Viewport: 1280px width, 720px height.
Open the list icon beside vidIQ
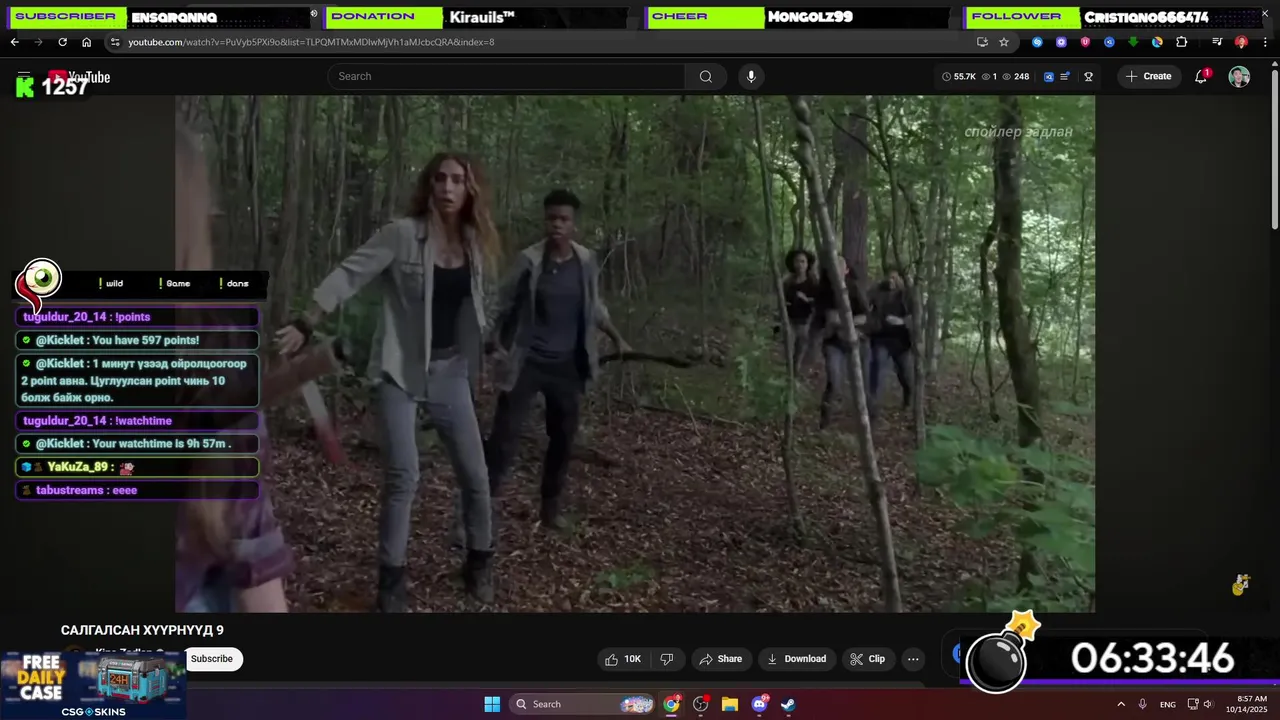click(x=1065, y=76)
